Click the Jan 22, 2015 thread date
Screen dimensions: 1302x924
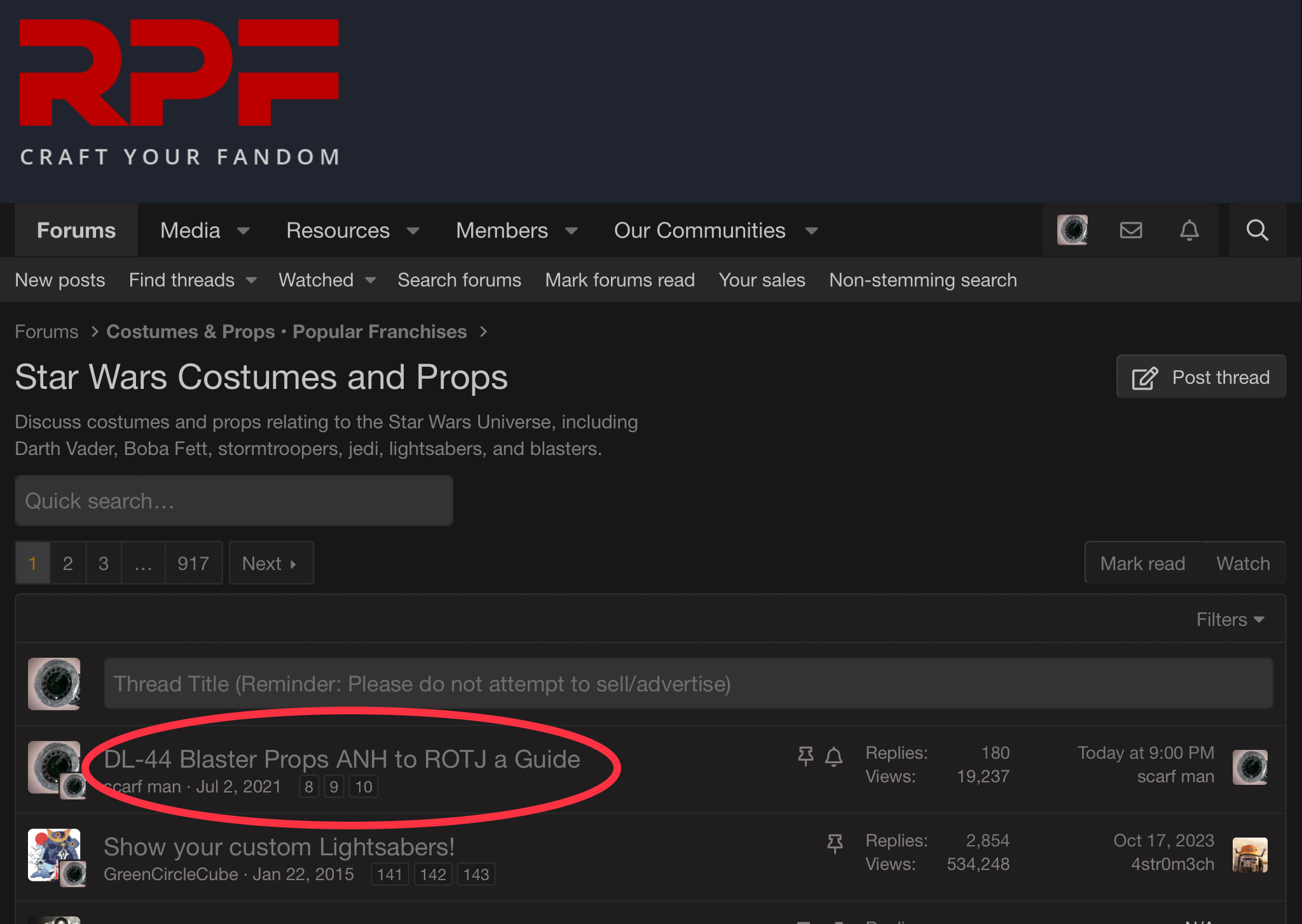[x=303, y=874]
